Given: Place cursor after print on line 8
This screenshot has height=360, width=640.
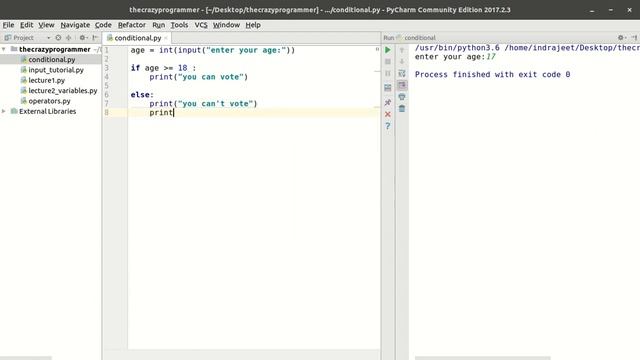Looking at the screenshot, I should (174, 112).
